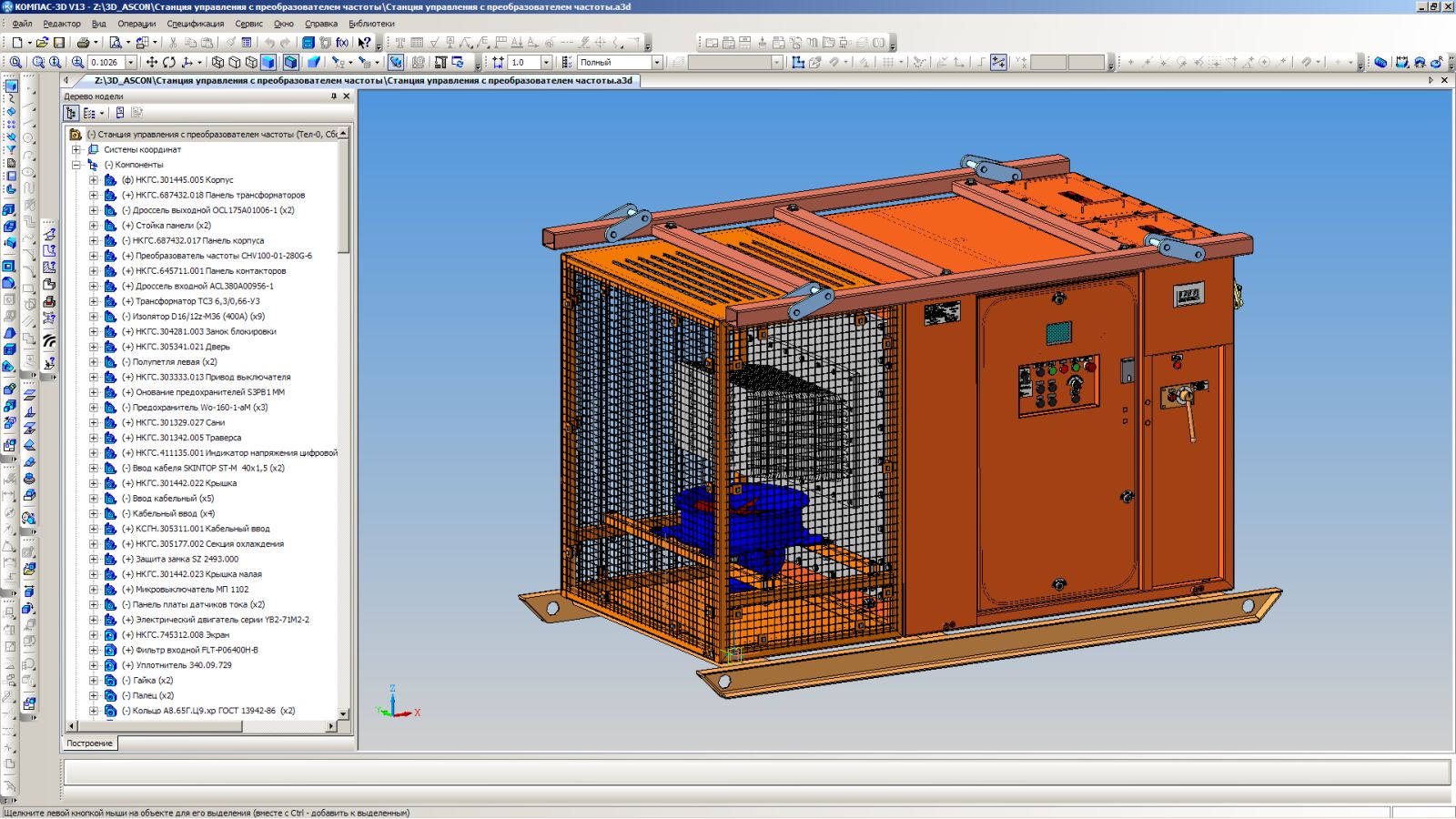Open the Variables f(x) tool
Viewport: 1456px width, 819px height.
[342, 43]
